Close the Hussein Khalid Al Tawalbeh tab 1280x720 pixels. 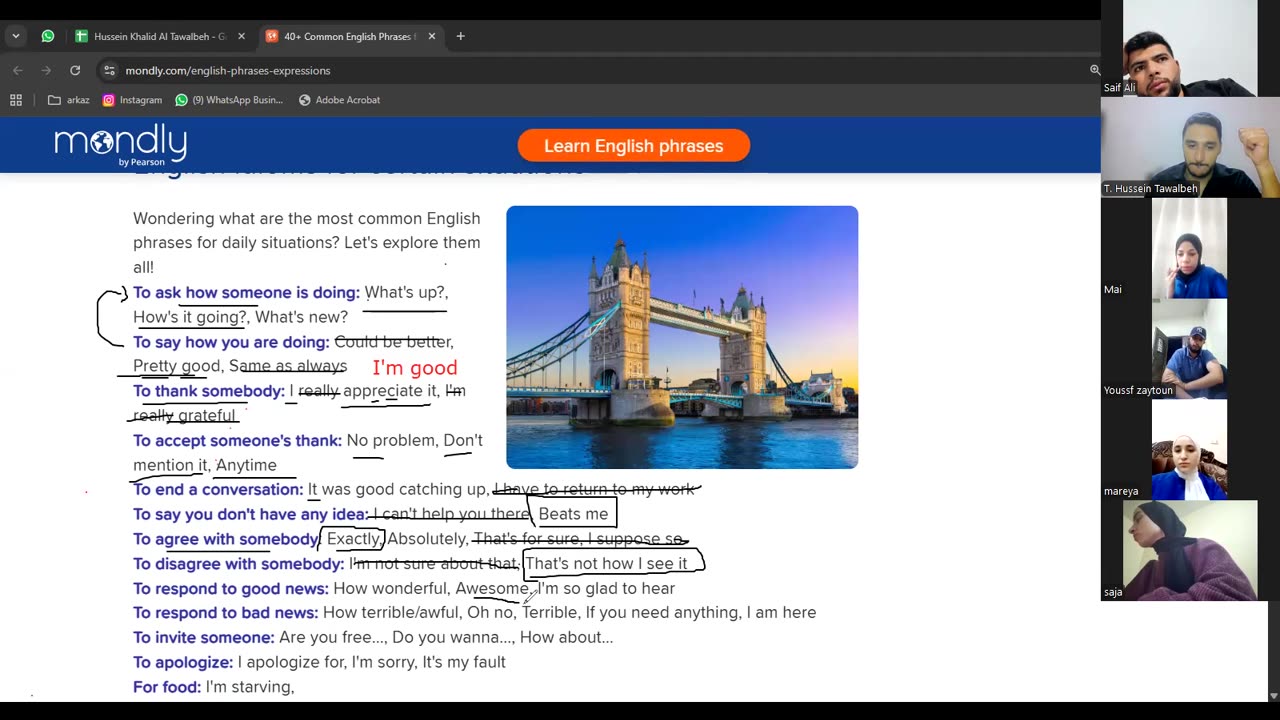pyautogui.click(x=241, y=36)
